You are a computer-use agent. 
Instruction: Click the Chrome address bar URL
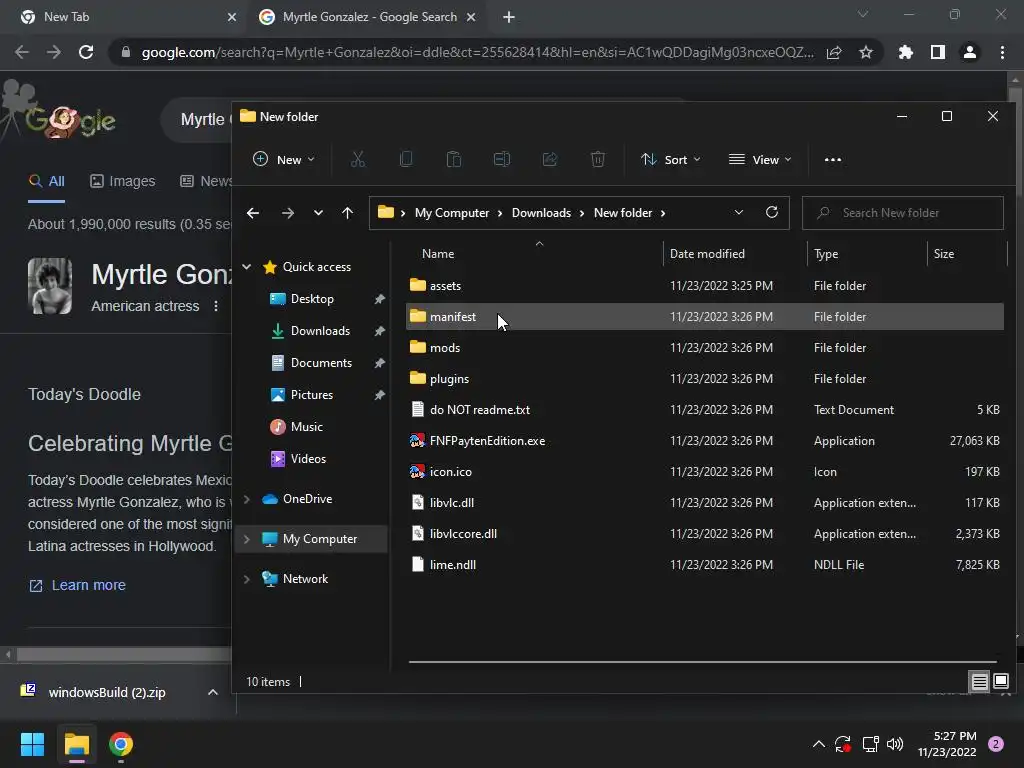[477, 52]
